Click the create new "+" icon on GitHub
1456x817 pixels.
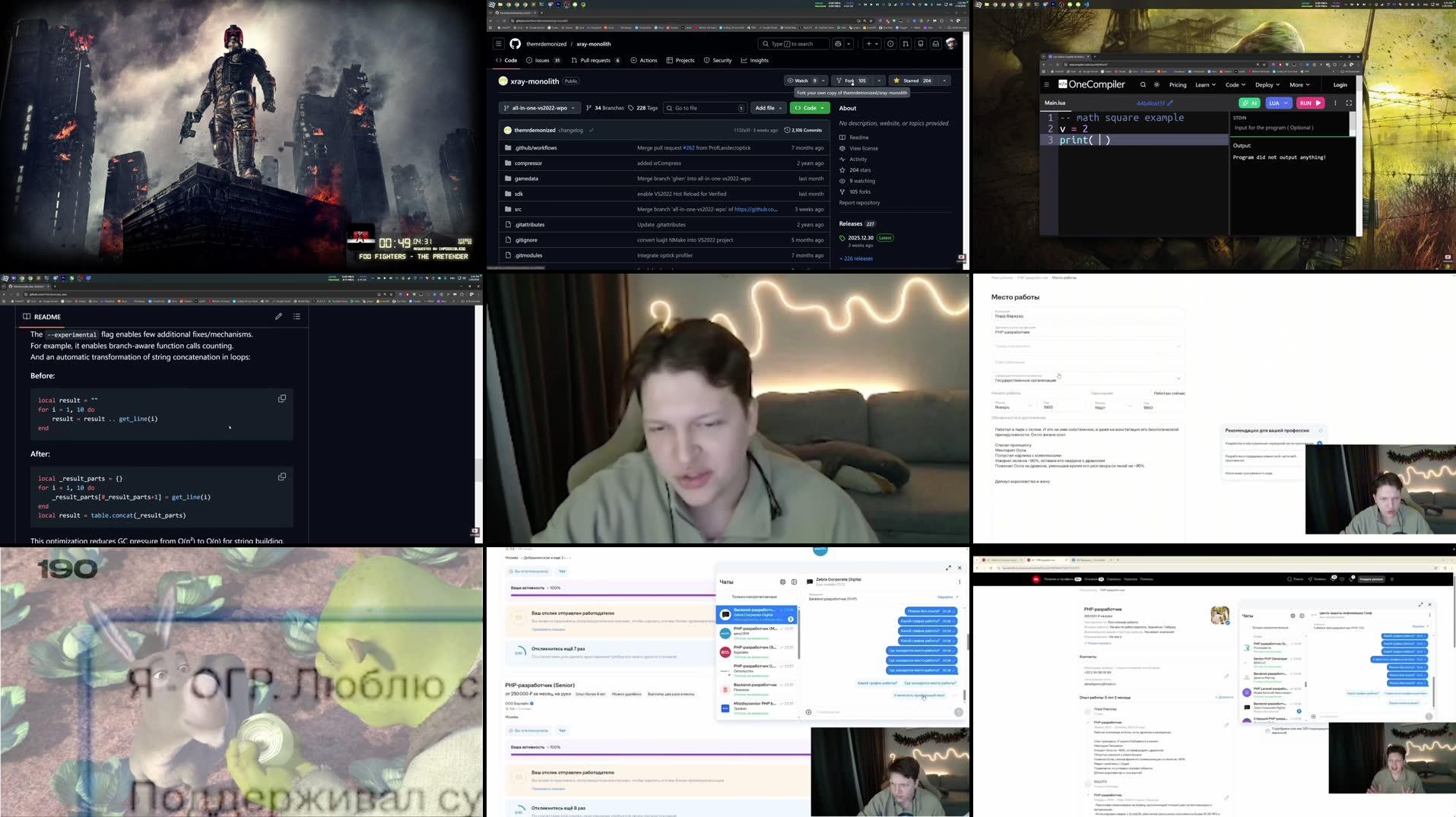coord(870,43)
